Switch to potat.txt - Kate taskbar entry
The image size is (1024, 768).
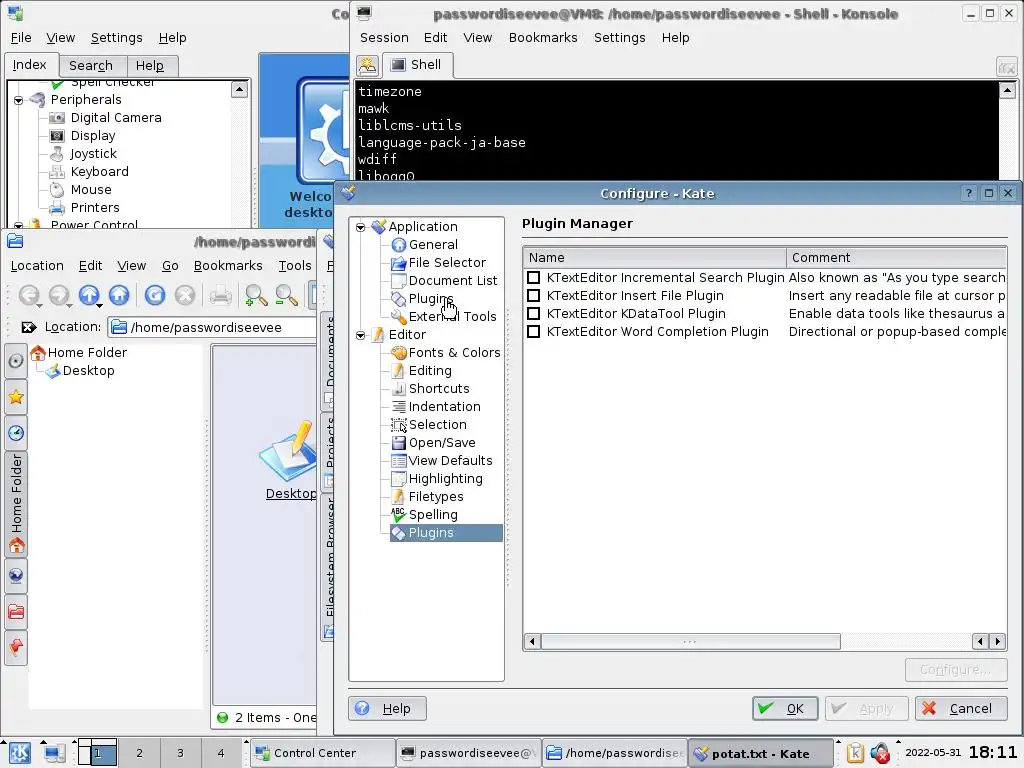pos(761,754)
